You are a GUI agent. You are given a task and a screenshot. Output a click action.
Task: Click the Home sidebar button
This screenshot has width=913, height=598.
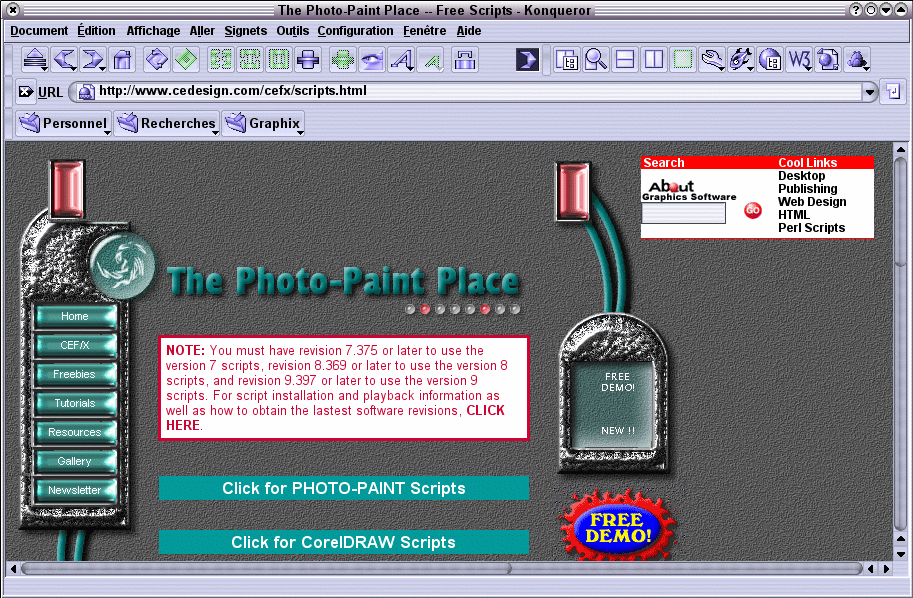coord(76,316)
